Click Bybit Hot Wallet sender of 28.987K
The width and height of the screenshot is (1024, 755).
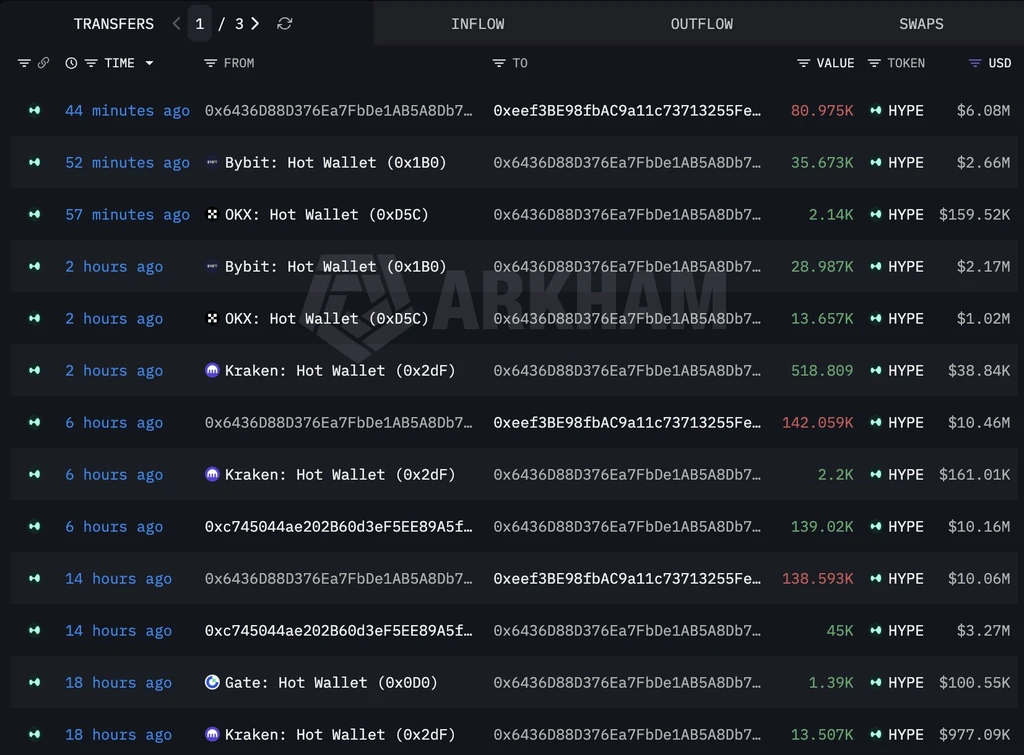tap(336, 267)
